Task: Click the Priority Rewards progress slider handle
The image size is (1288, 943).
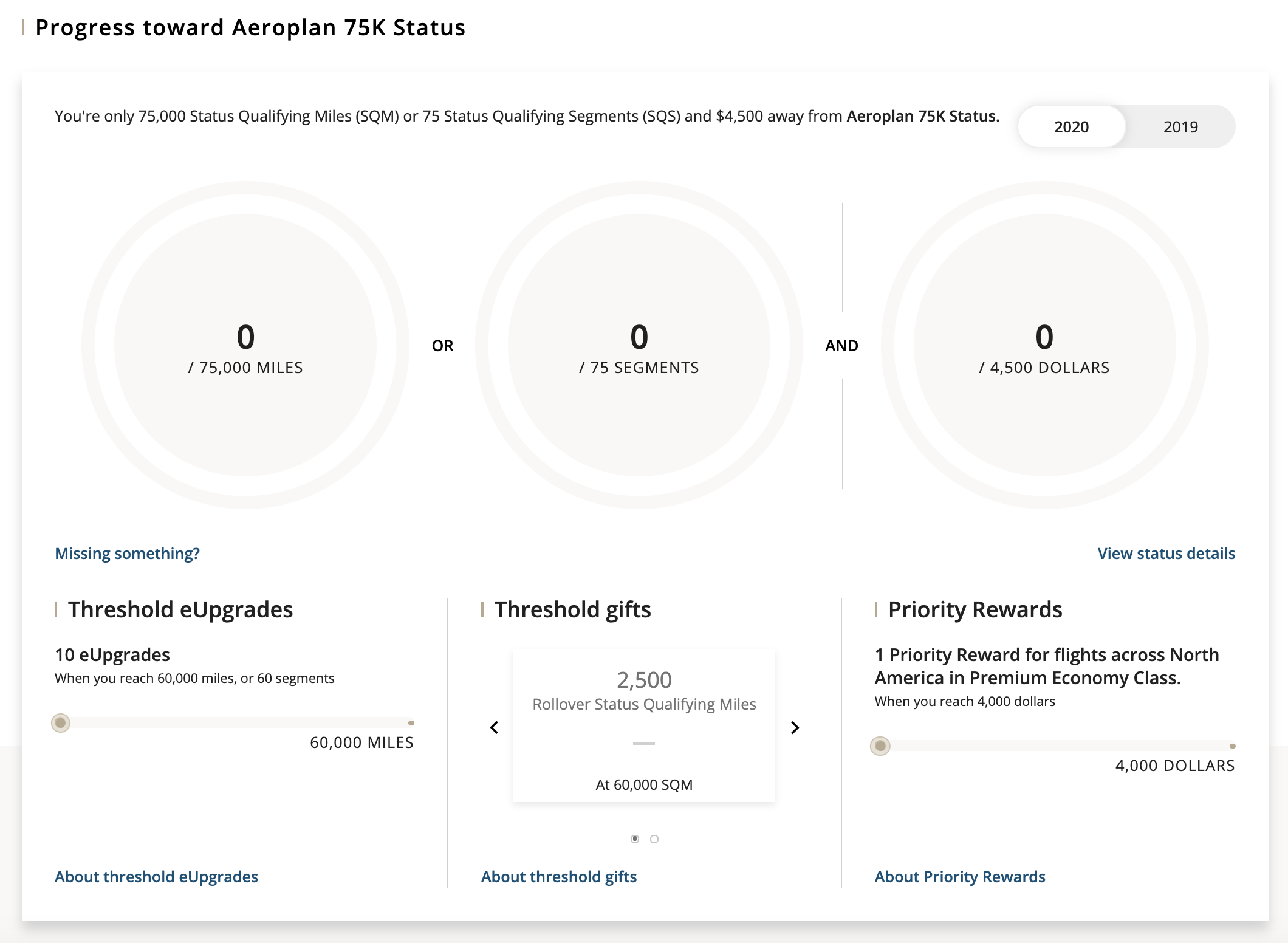Action: coord(880,746)
